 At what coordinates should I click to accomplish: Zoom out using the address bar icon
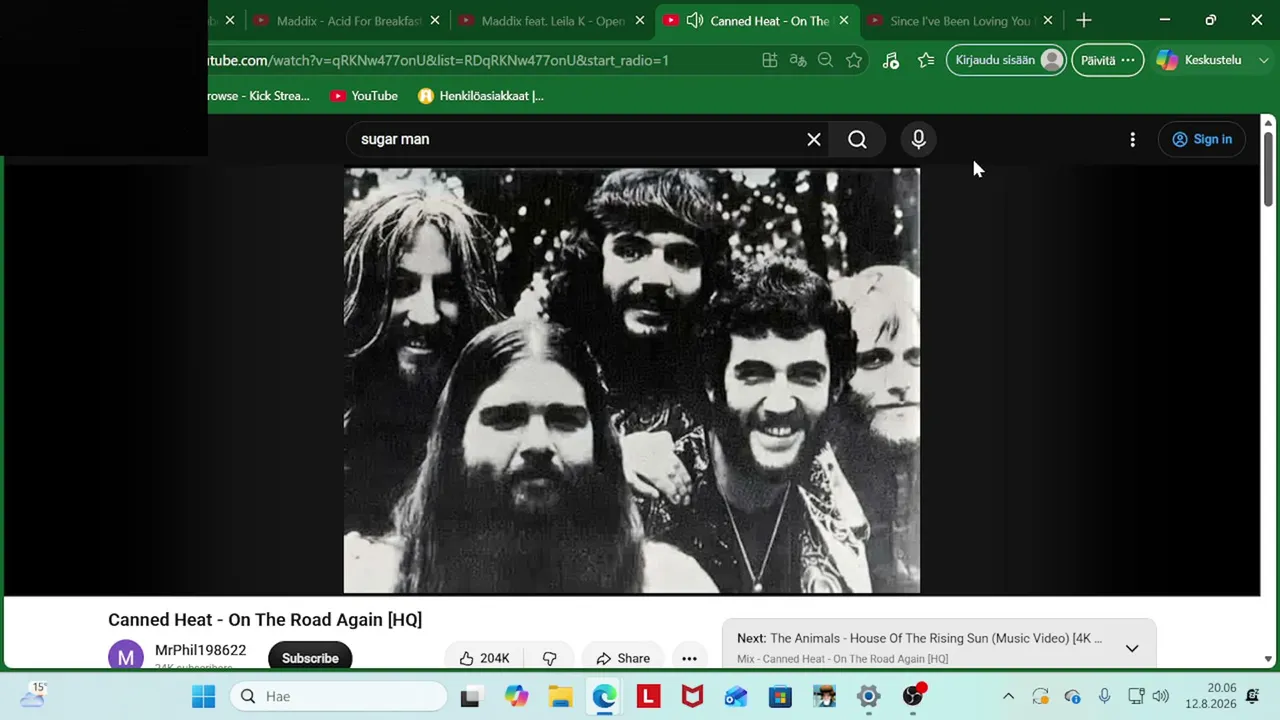pos(826,61)
